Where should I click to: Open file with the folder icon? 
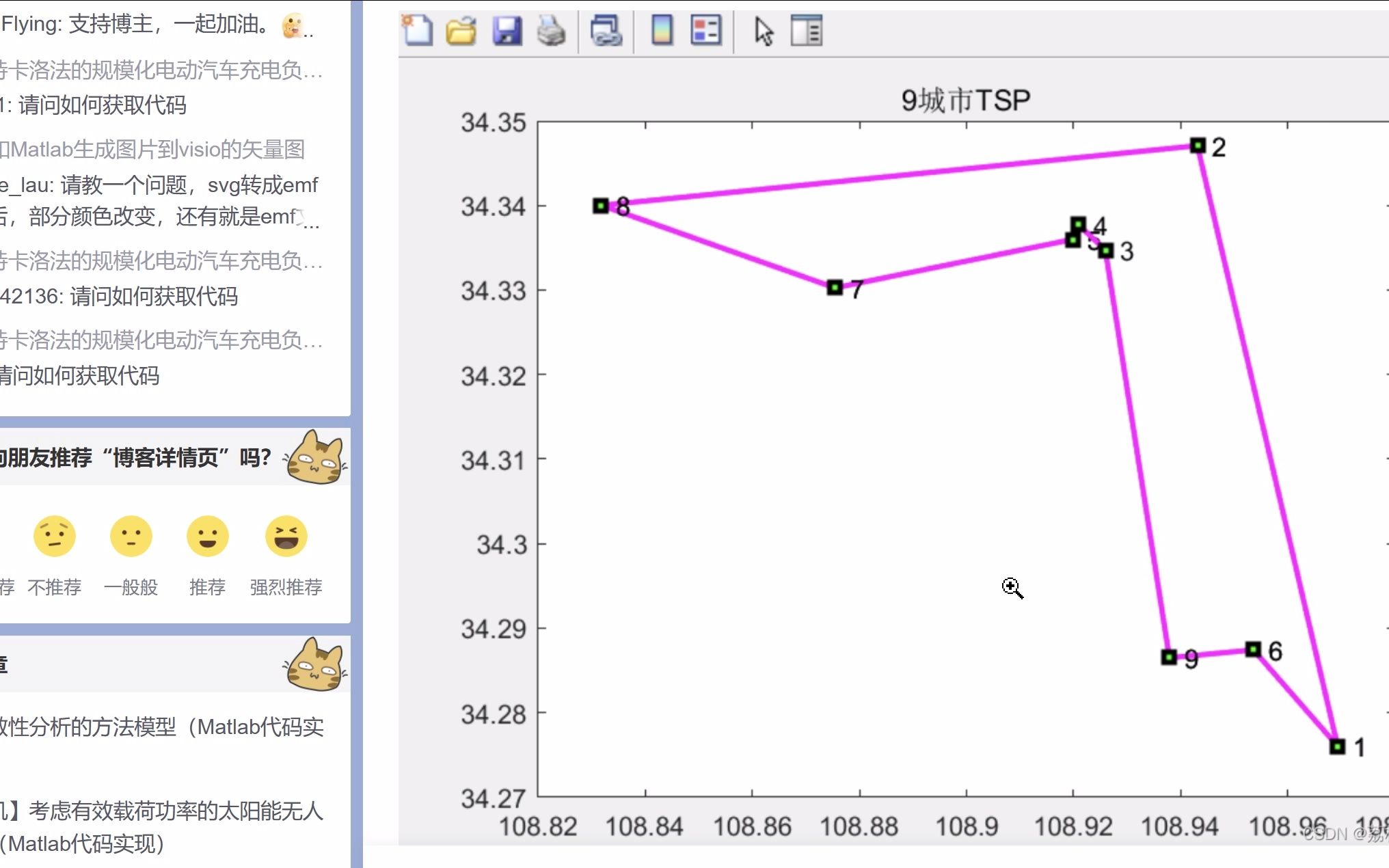click(461, 31)
